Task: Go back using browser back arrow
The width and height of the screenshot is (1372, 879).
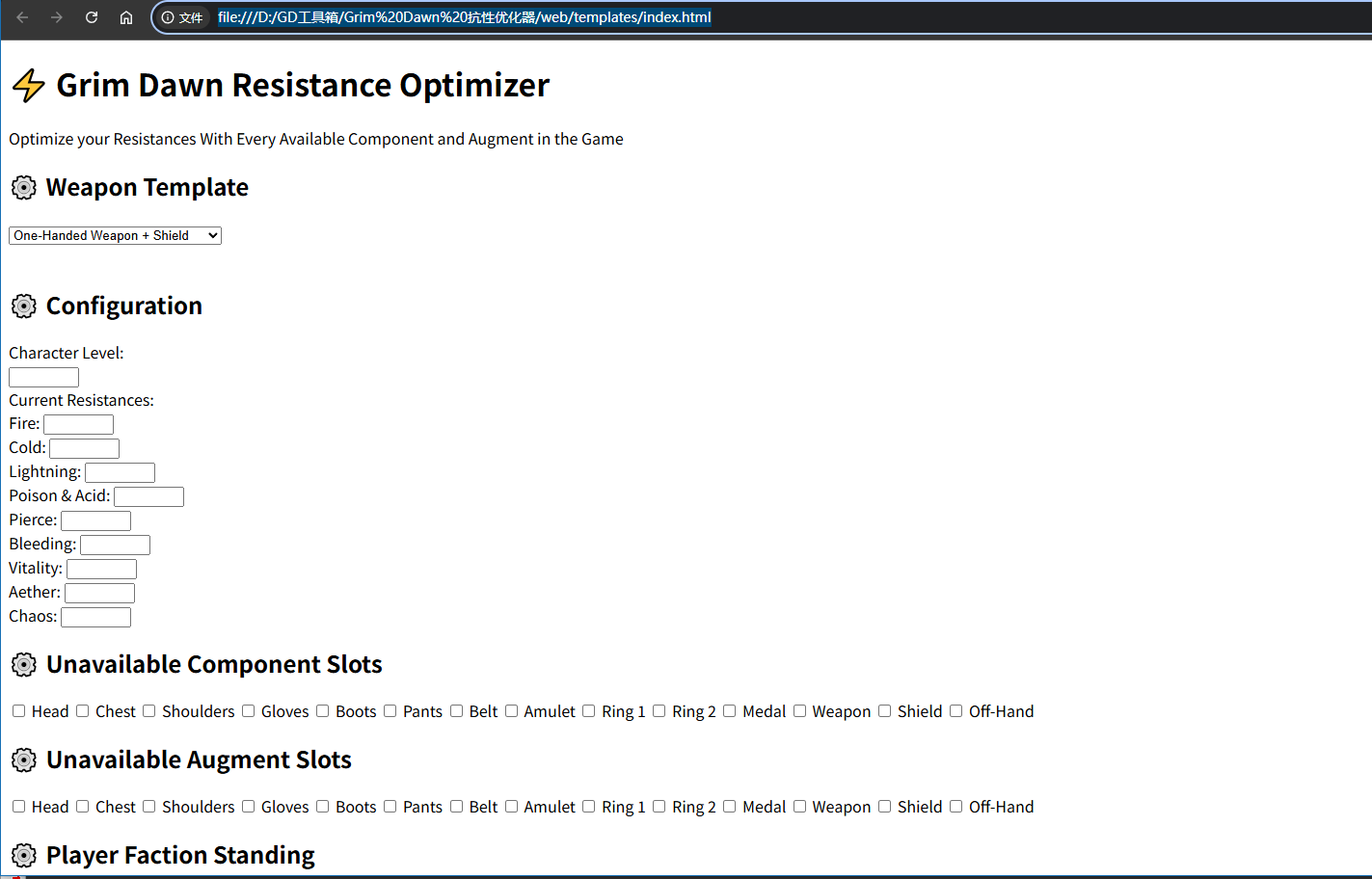Action: pos(22,17)
